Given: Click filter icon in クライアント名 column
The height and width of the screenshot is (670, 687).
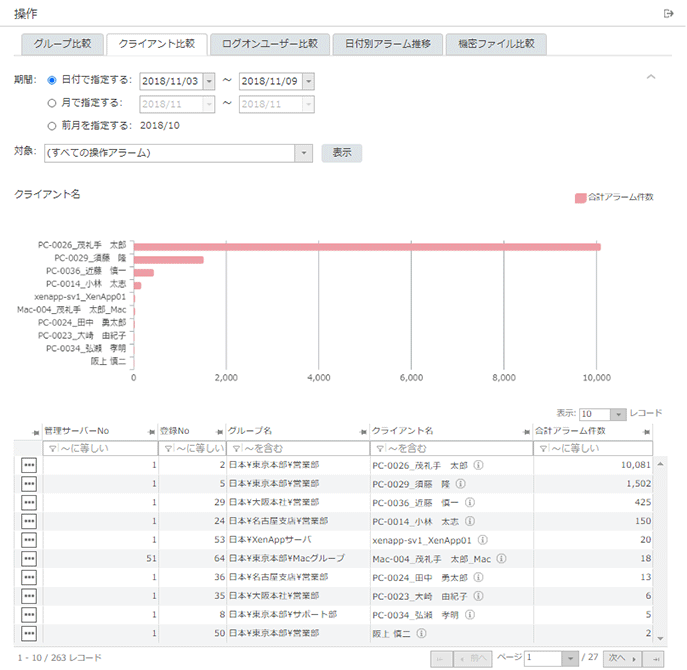Looking at the screenshot, I should (378, 449).
